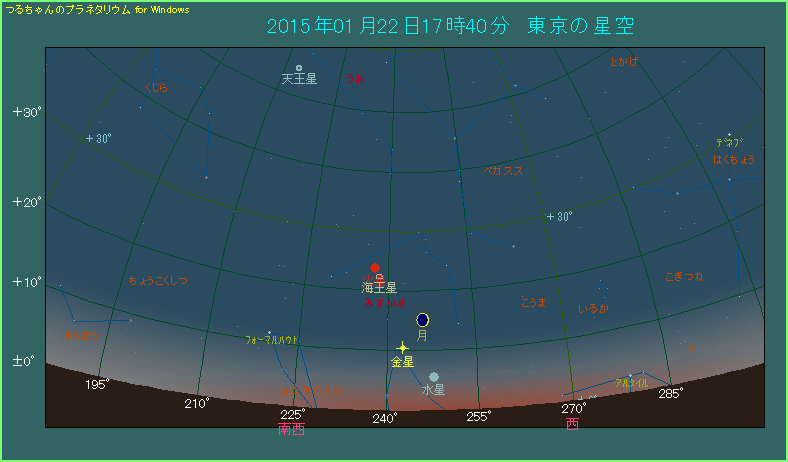Click the +20° altitude label on left axis

26,202
